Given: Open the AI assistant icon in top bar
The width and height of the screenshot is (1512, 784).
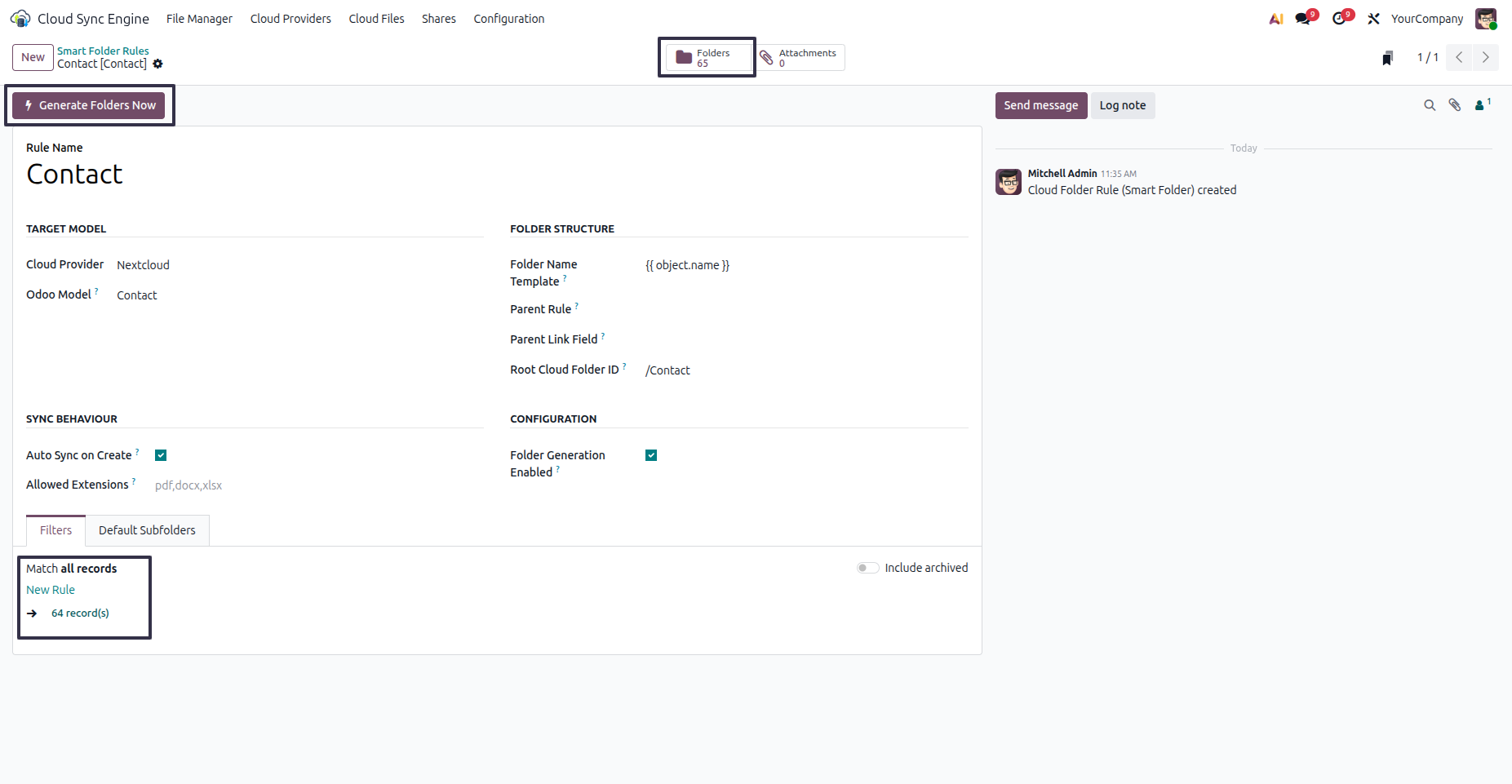Looking at the screenshot, I should (x=1276, y=19).
